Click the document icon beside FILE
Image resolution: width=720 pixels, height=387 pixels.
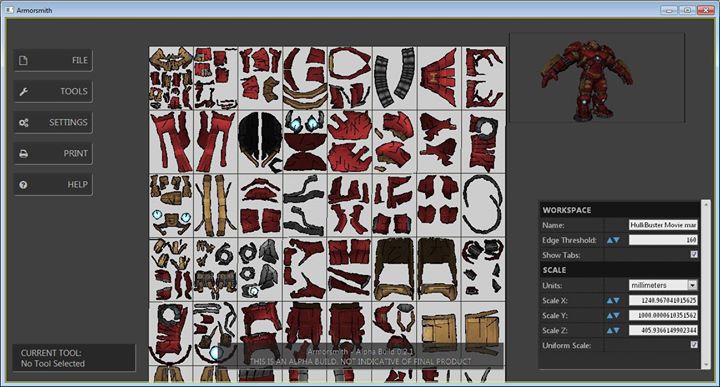23,61
